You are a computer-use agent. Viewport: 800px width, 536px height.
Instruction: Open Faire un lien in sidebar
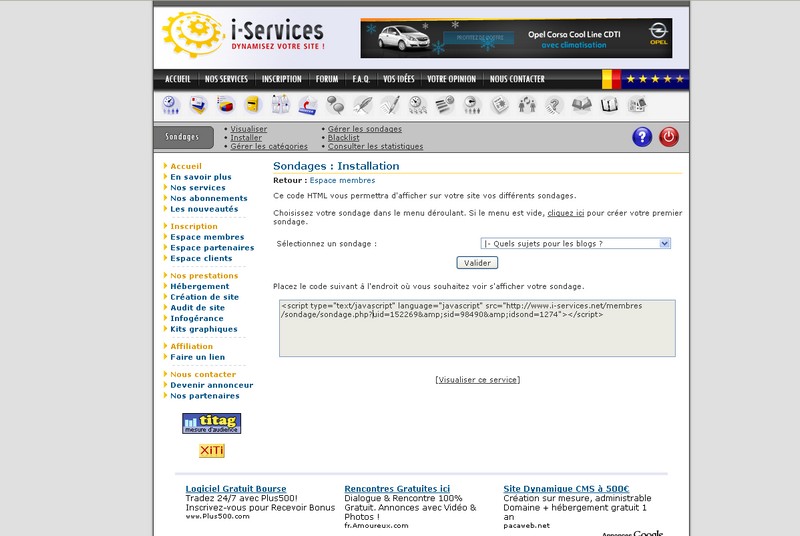[x=197, y=358]
